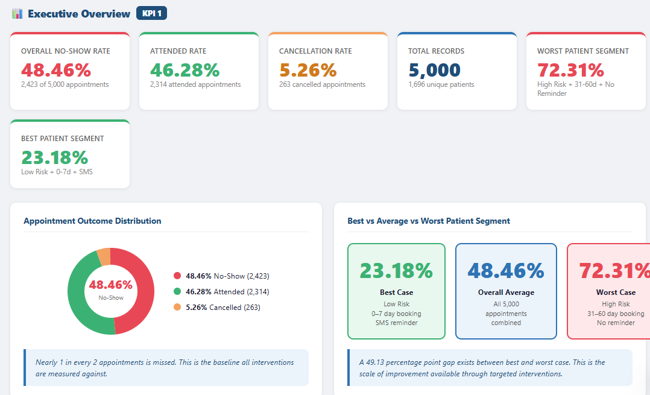
Task: Click the Best Patient Segment card title
Action: pyautogui.click(x=63, y=138)
